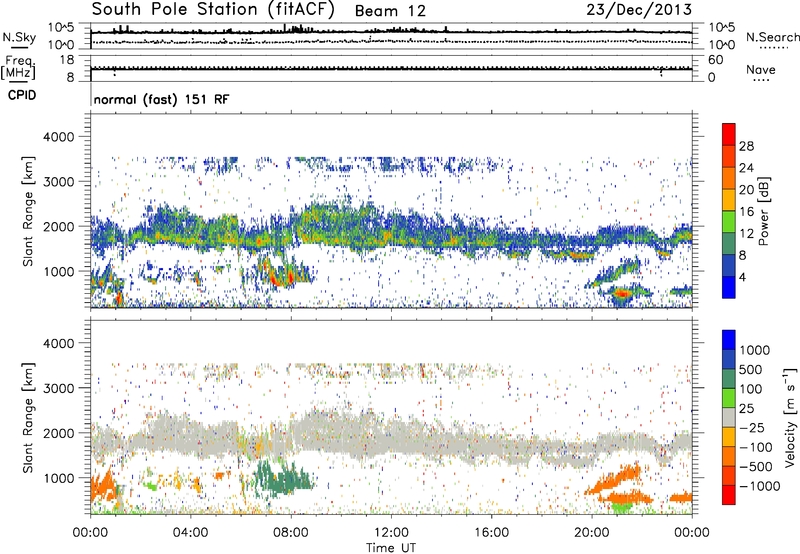
Task: Pick Velocity colorbar gray segment between 25 and -25
Action: click(x=729, y=417)
